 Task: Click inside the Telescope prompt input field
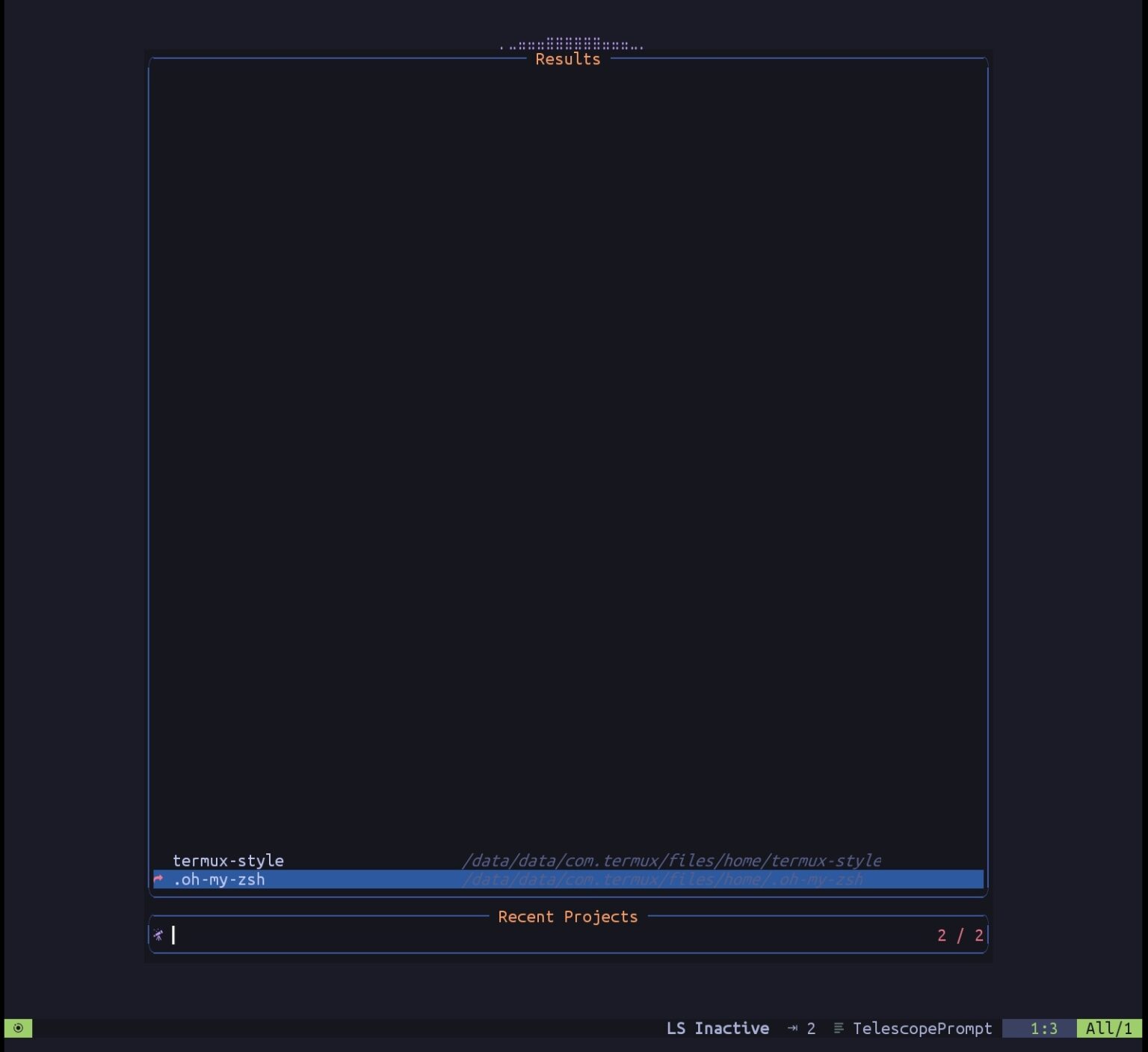pos(299,935)
